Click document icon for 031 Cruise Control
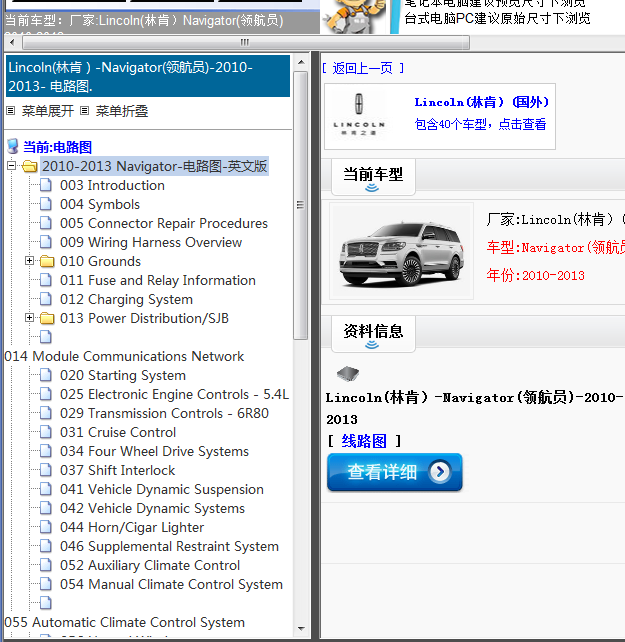This screenshot has height=642, width=625. [46, 432]
